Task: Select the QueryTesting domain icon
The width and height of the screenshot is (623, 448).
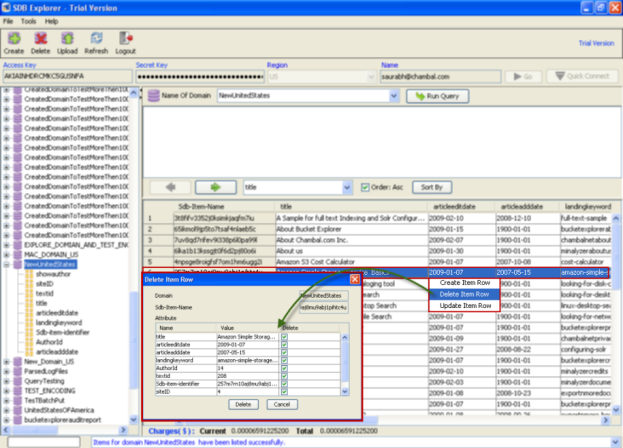Action: pos(17,381)
